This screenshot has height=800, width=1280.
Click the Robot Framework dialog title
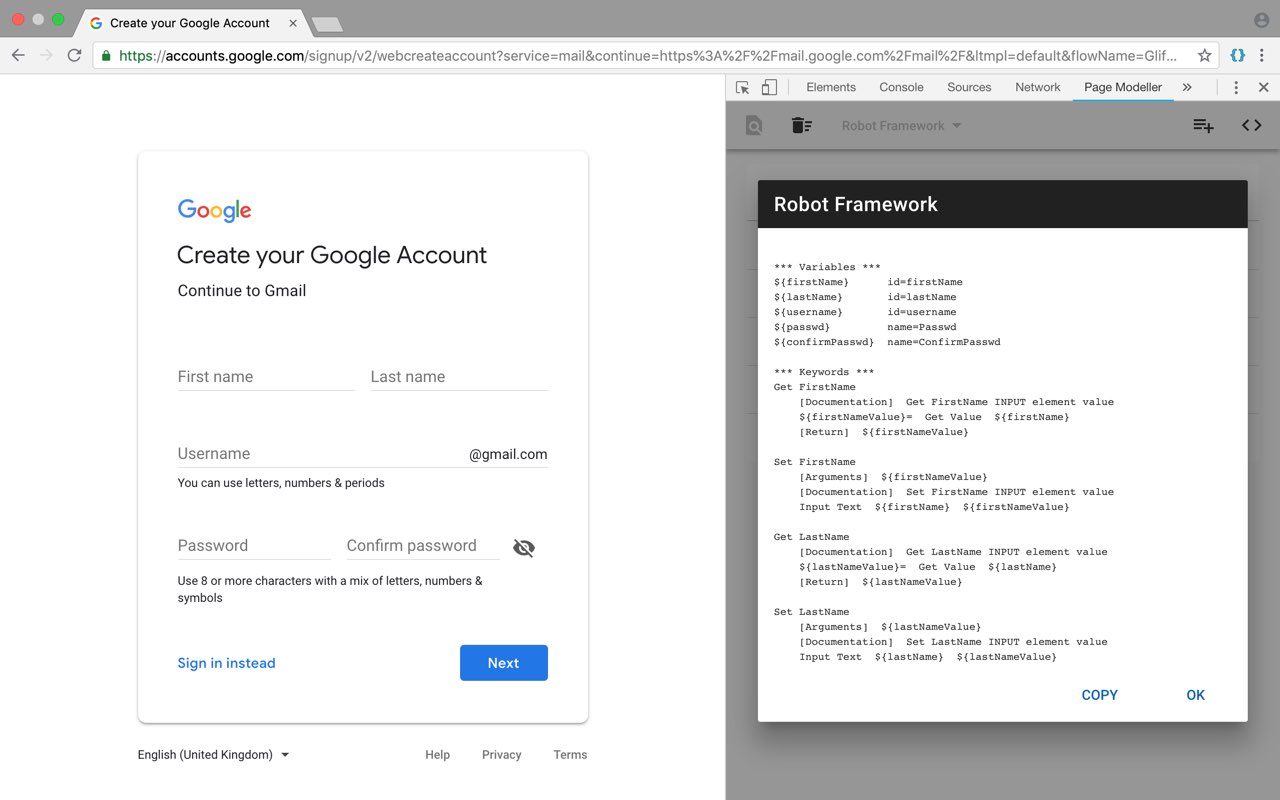[856, 204]
